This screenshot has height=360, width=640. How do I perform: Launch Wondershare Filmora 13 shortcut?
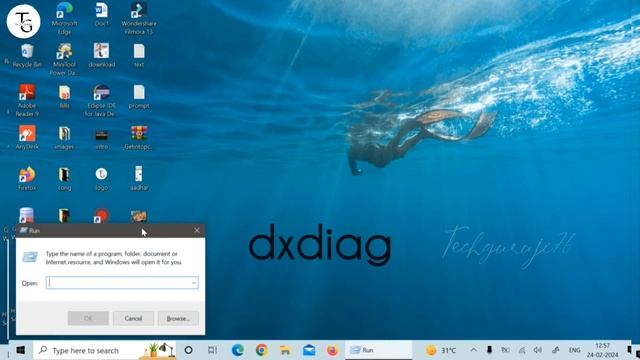pos(139,18)
